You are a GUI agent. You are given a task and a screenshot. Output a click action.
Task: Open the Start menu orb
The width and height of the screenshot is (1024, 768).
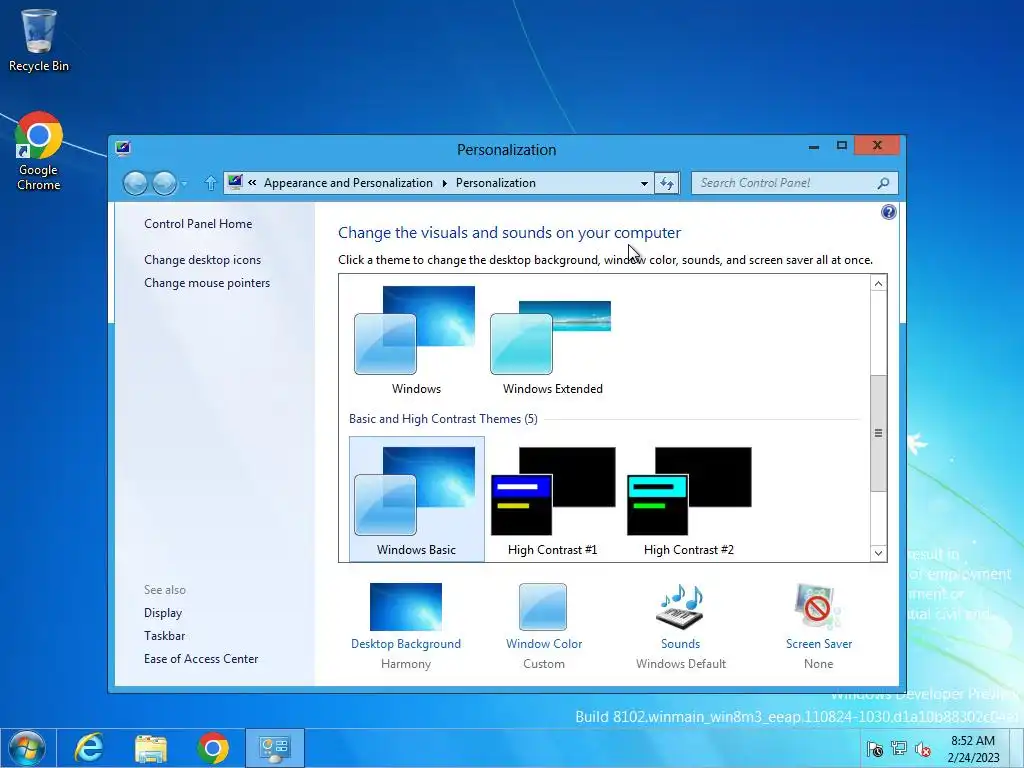pos(27,748)
